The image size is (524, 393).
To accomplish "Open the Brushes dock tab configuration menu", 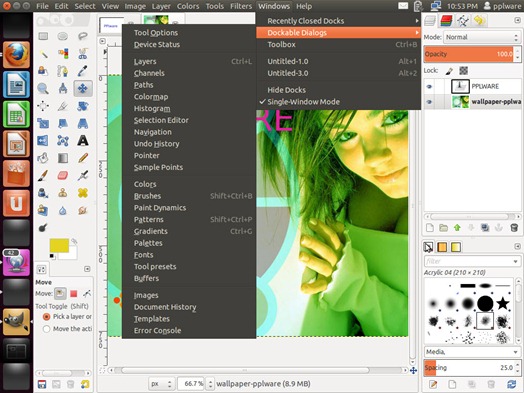I will (517, 247).
